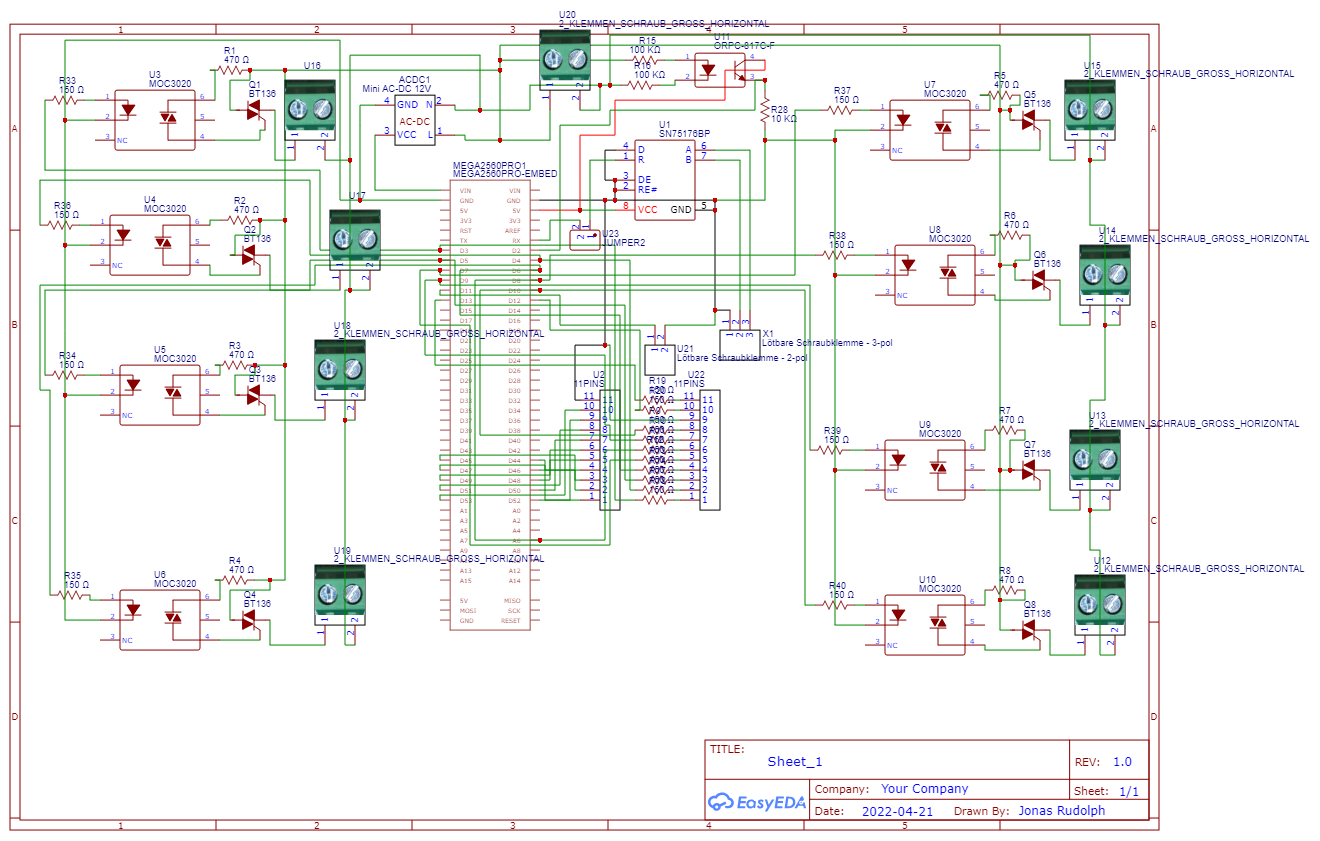Click the U21 2-pol screw clamp symbol

[x=660, y=360]
